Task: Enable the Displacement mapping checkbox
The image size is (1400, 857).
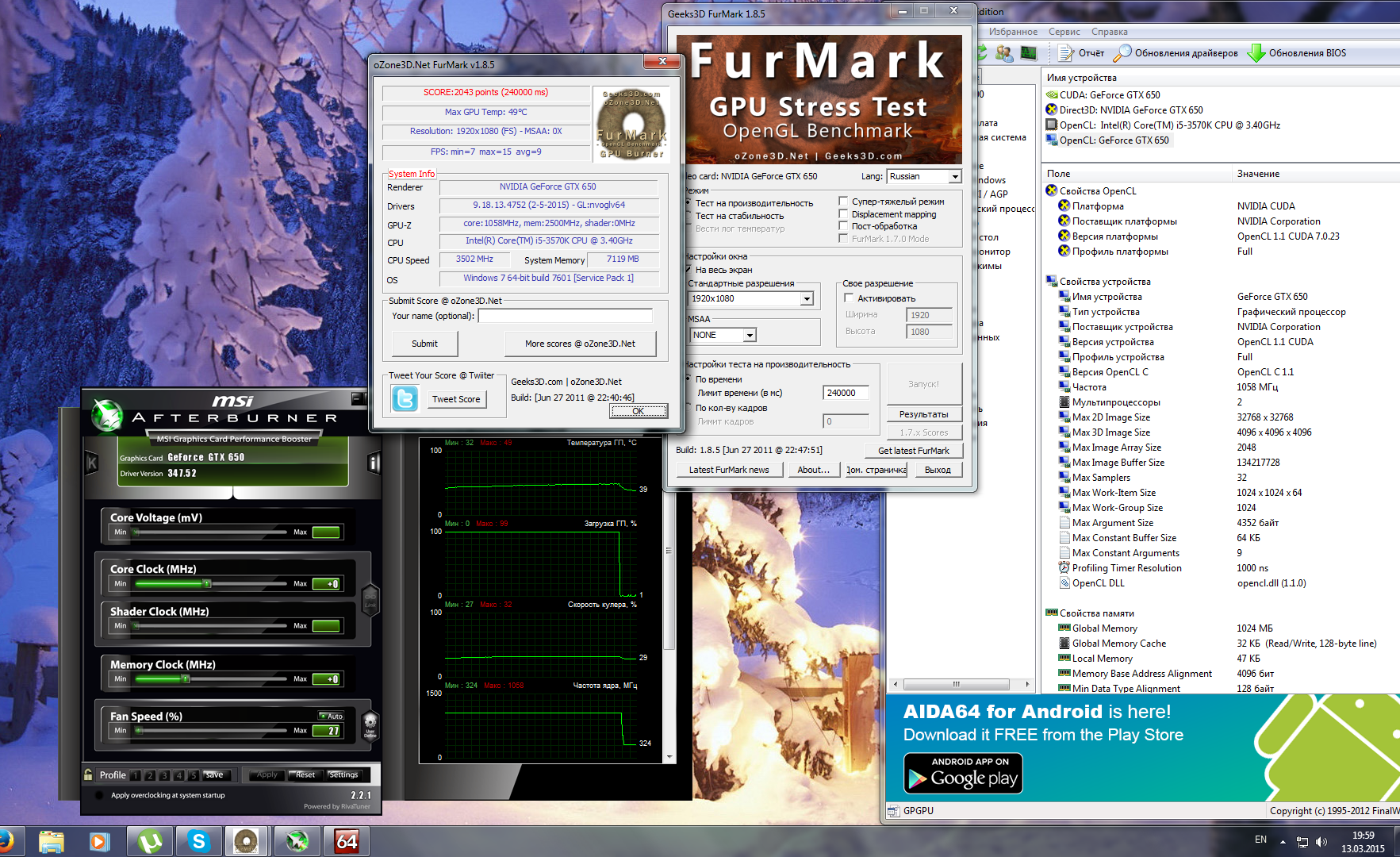Action: coord(843,214)
